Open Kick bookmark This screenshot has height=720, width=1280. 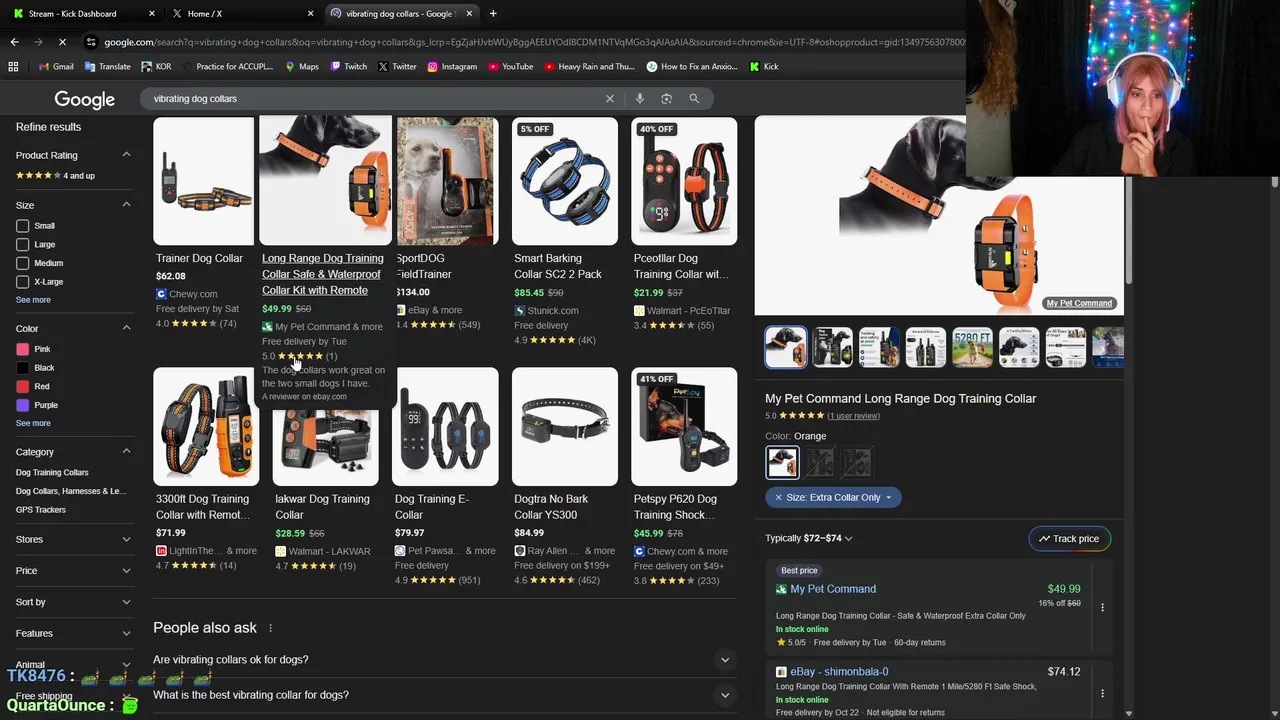pyautogui.click(x=763, y=66)
